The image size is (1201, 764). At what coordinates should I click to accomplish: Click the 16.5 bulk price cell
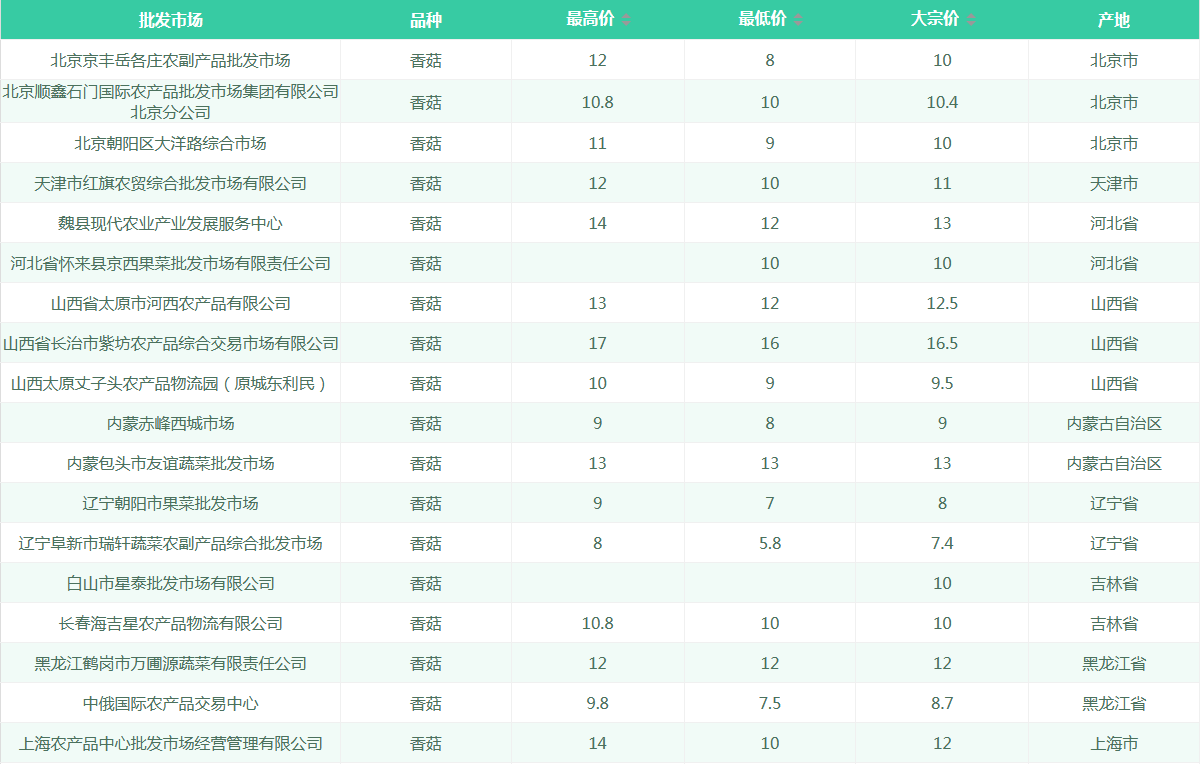coord(942,344)
